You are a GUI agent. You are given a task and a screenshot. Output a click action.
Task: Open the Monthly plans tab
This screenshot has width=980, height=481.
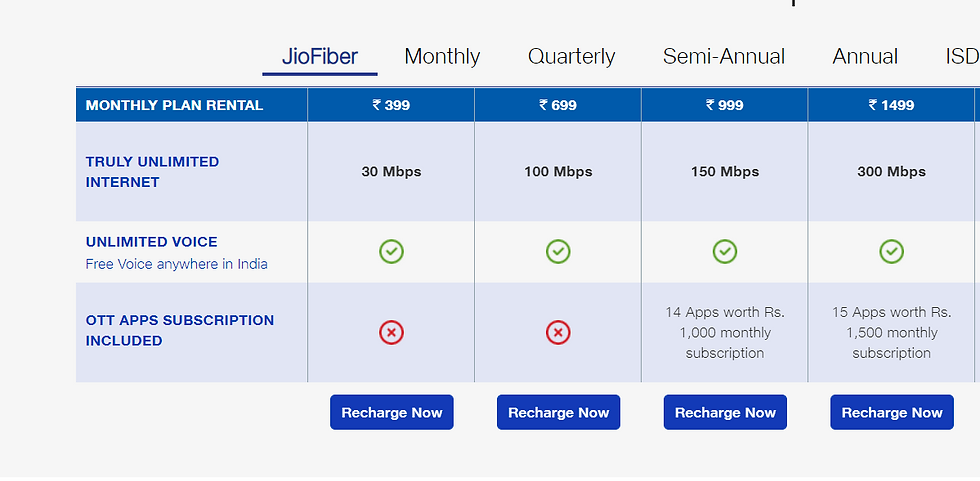[442, 56]
